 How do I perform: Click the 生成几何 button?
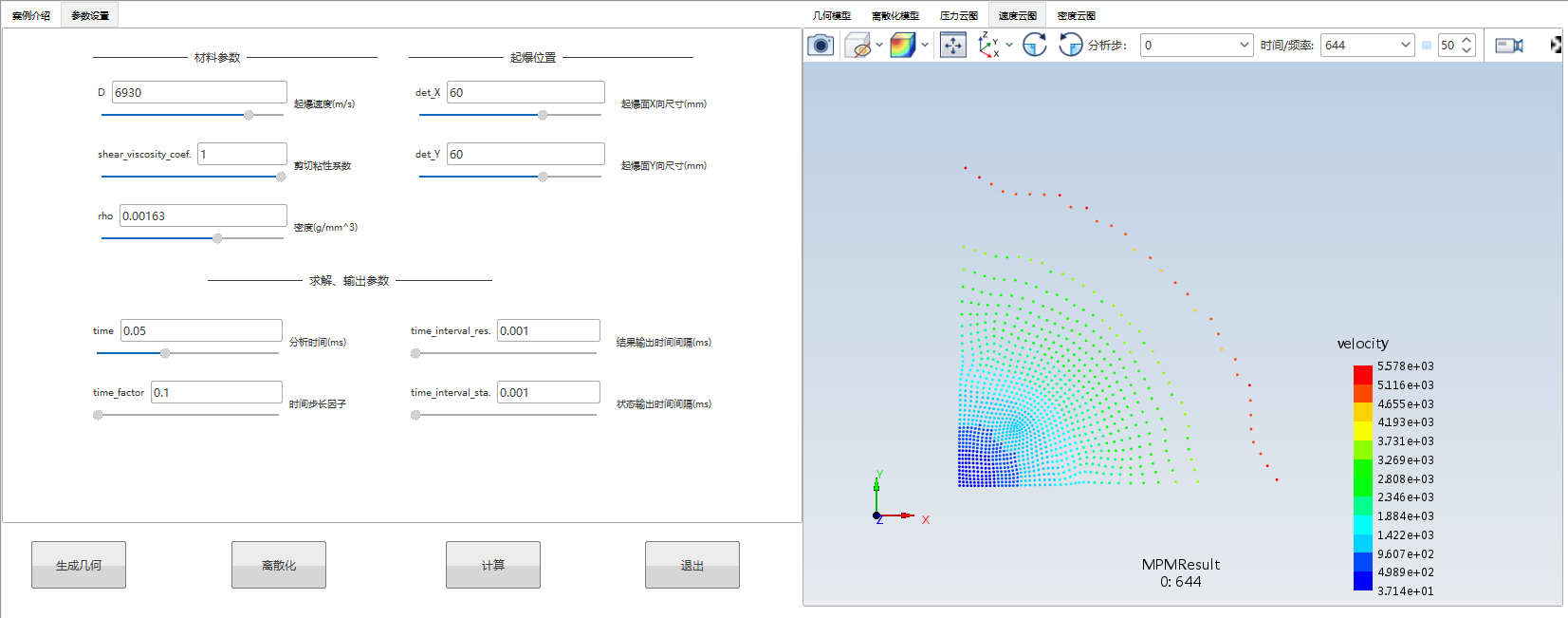[79, 565]
